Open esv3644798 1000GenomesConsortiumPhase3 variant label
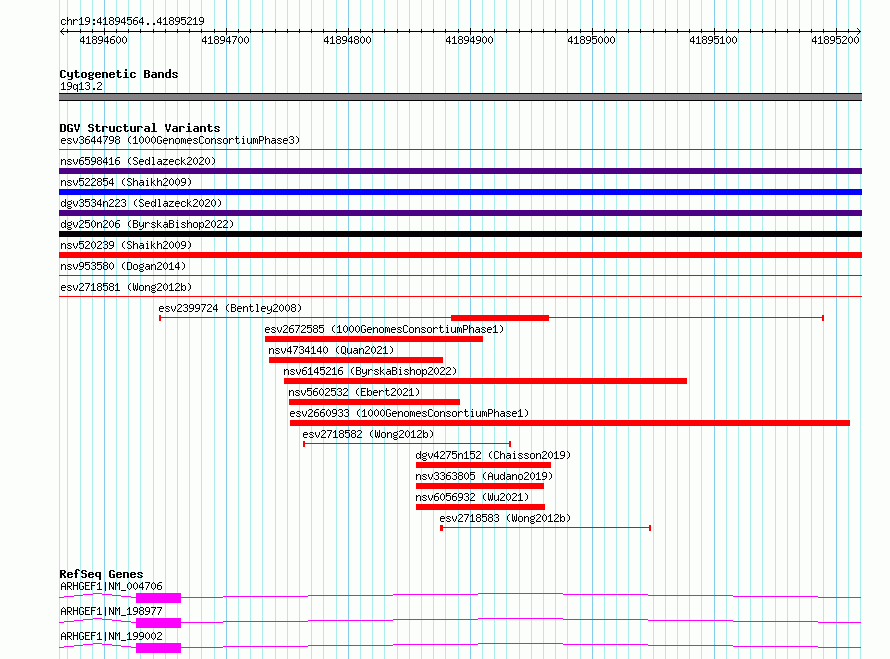 (x=180, y=140)
